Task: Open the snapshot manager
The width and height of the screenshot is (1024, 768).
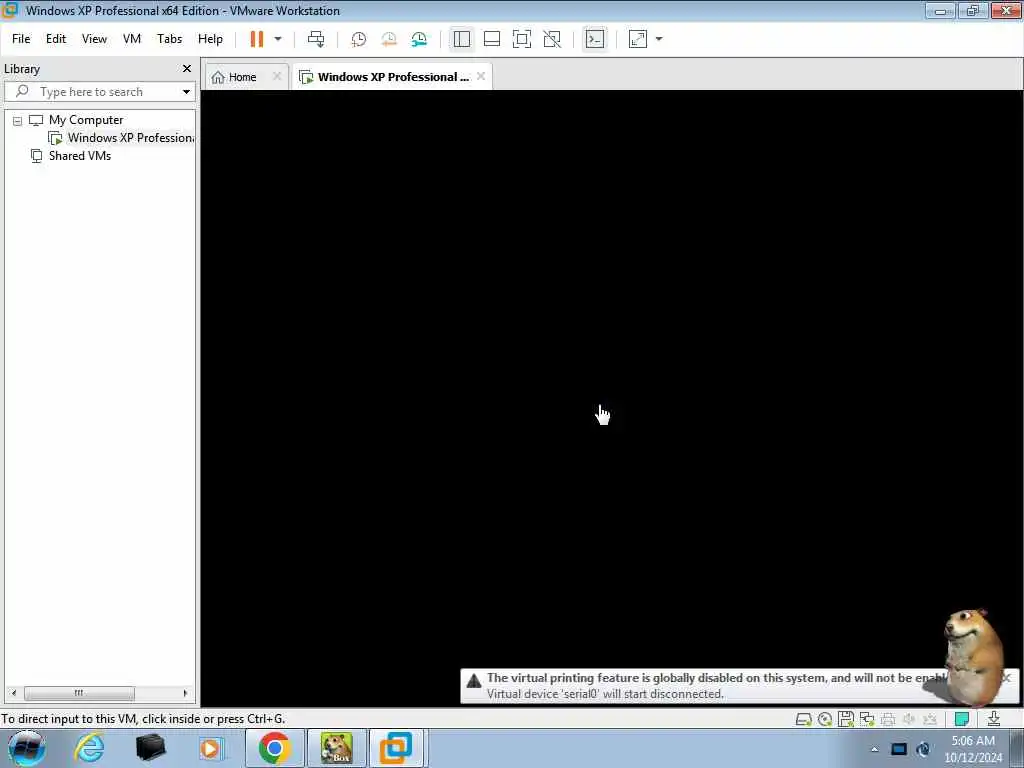Action: click(419, 39)
